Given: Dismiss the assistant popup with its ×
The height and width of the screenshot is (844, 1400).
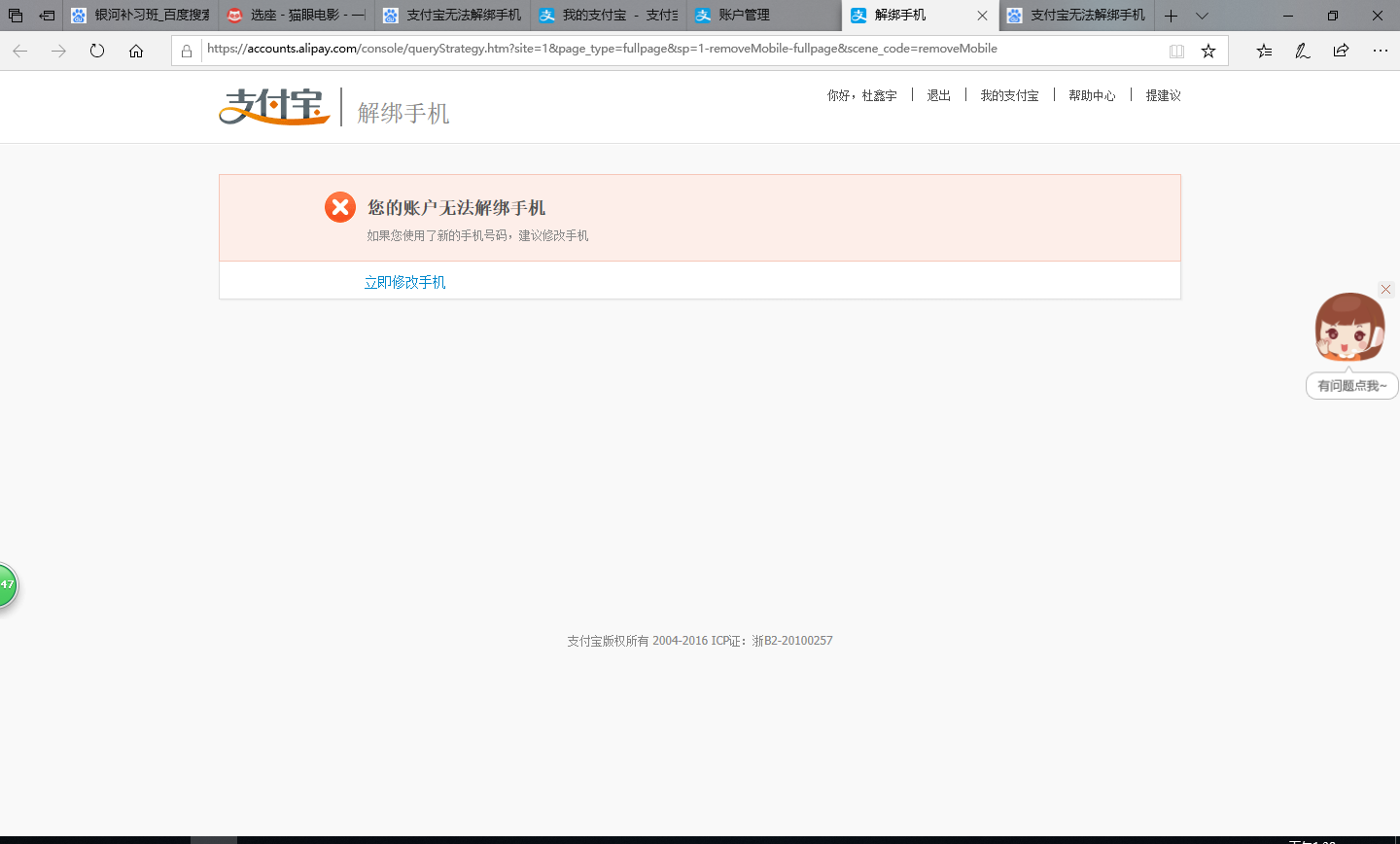Looking at the screenshot, I should point(1385,289).
